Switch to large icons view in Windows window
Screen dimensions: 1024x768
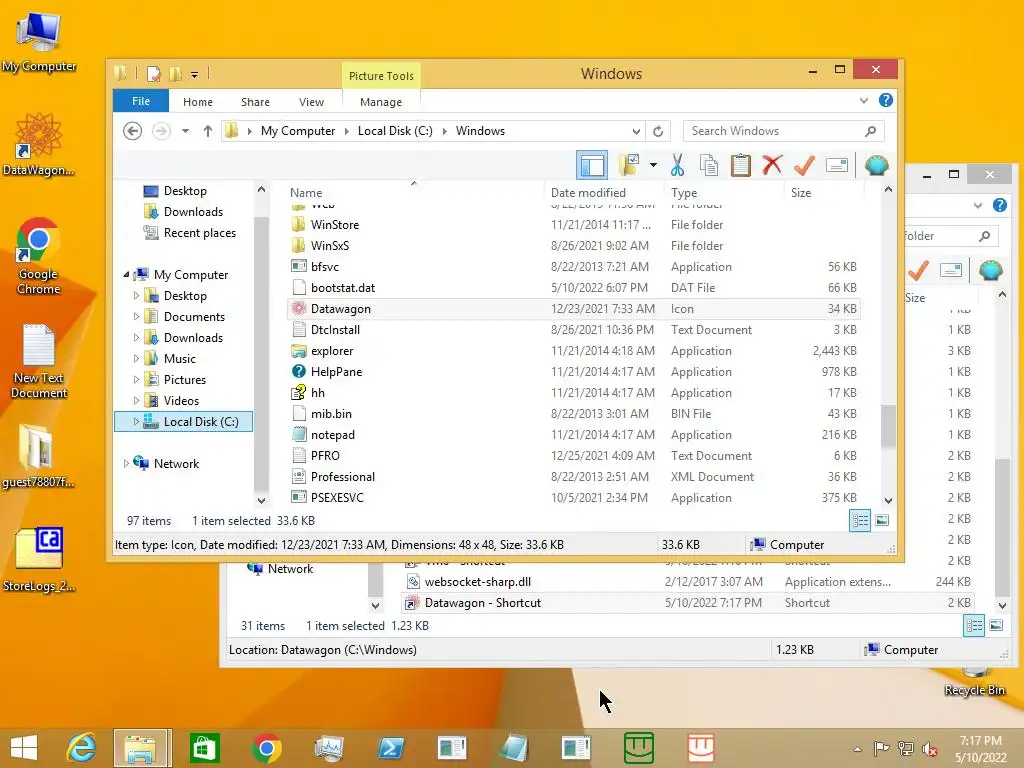882,520
